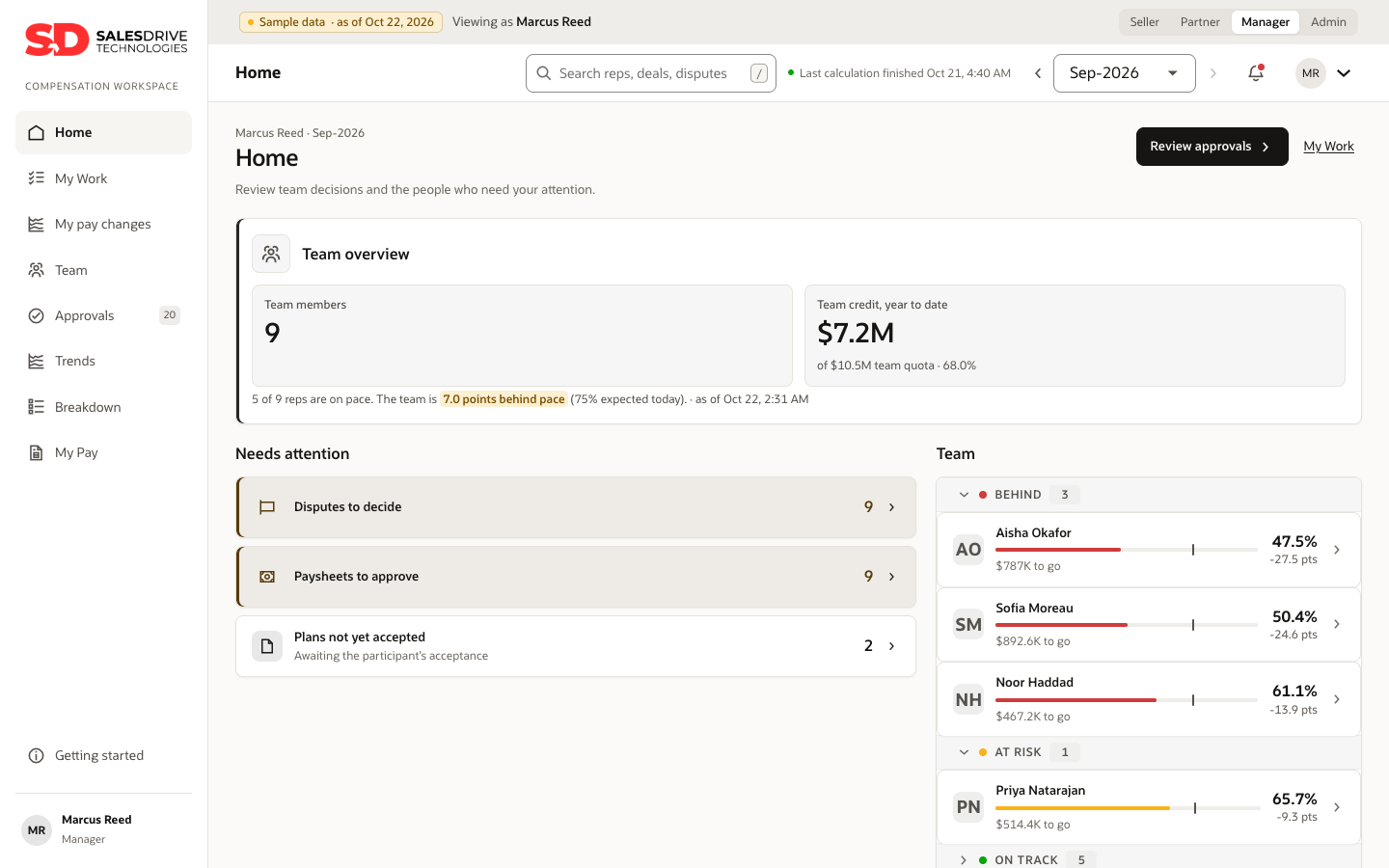1389x868 pixels.
Task: Switch to Partner role view
Action: click(1200, 22)
